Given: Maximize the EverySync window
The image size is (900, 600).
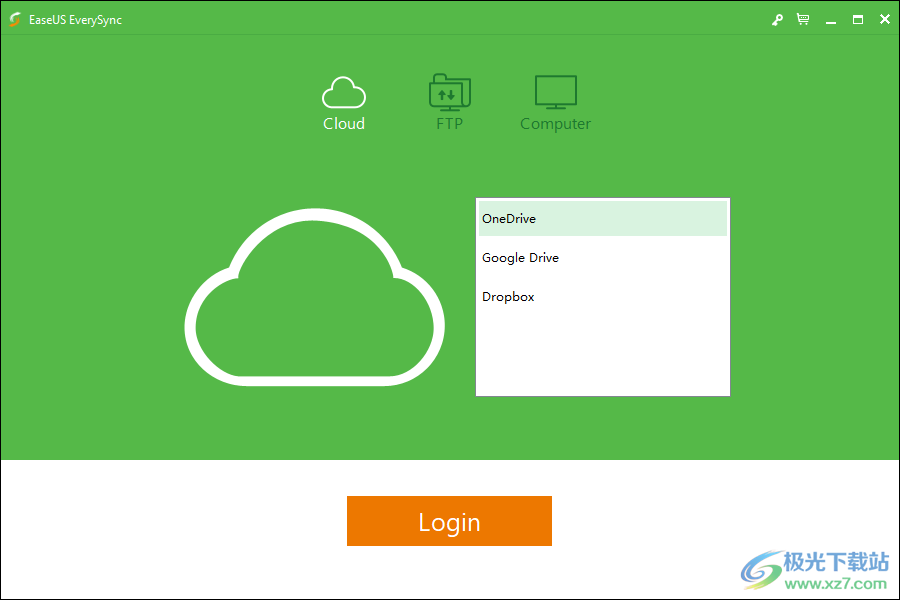Looking at the screenshot, I should tap(858, 20).
